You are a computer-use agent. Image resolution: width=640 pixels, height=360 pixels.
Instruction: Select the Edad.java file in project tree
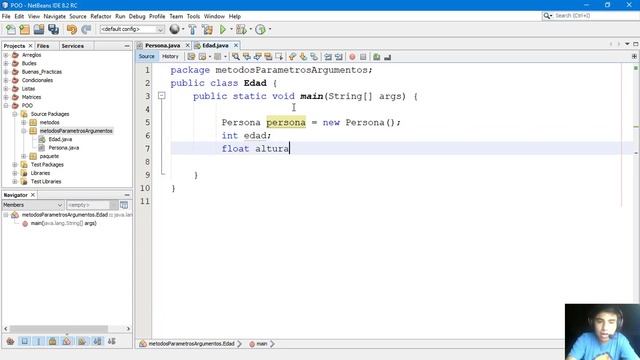60,139
